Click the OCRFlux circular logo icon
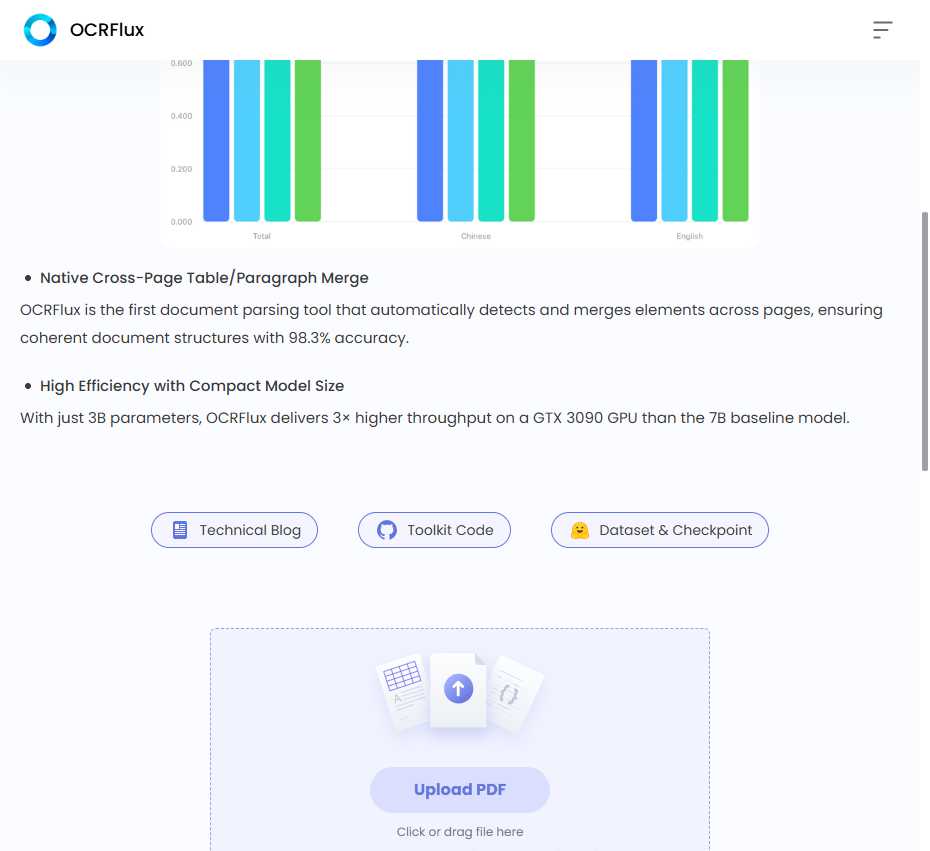This screenshot has height=851, width=930. (40, 30)
